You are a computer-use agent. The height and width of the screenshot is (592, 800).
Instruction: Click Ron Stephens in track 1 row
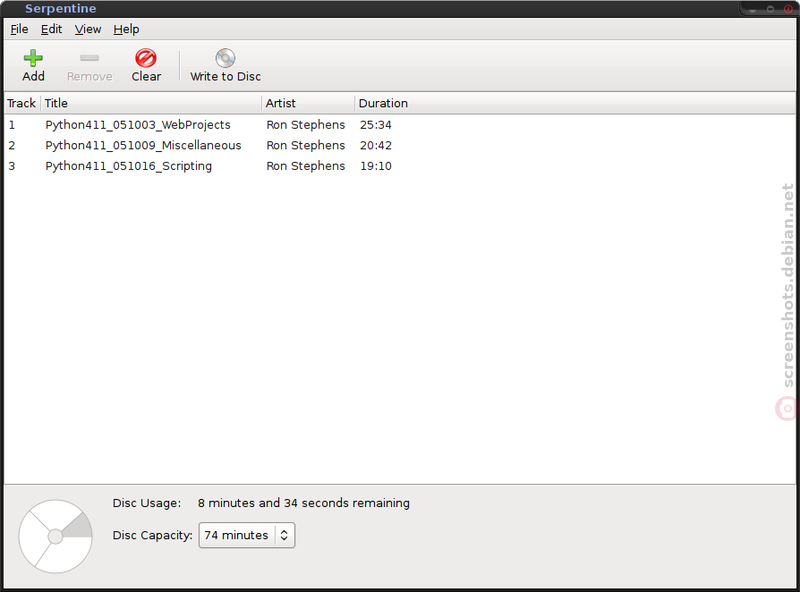(306, 125)
